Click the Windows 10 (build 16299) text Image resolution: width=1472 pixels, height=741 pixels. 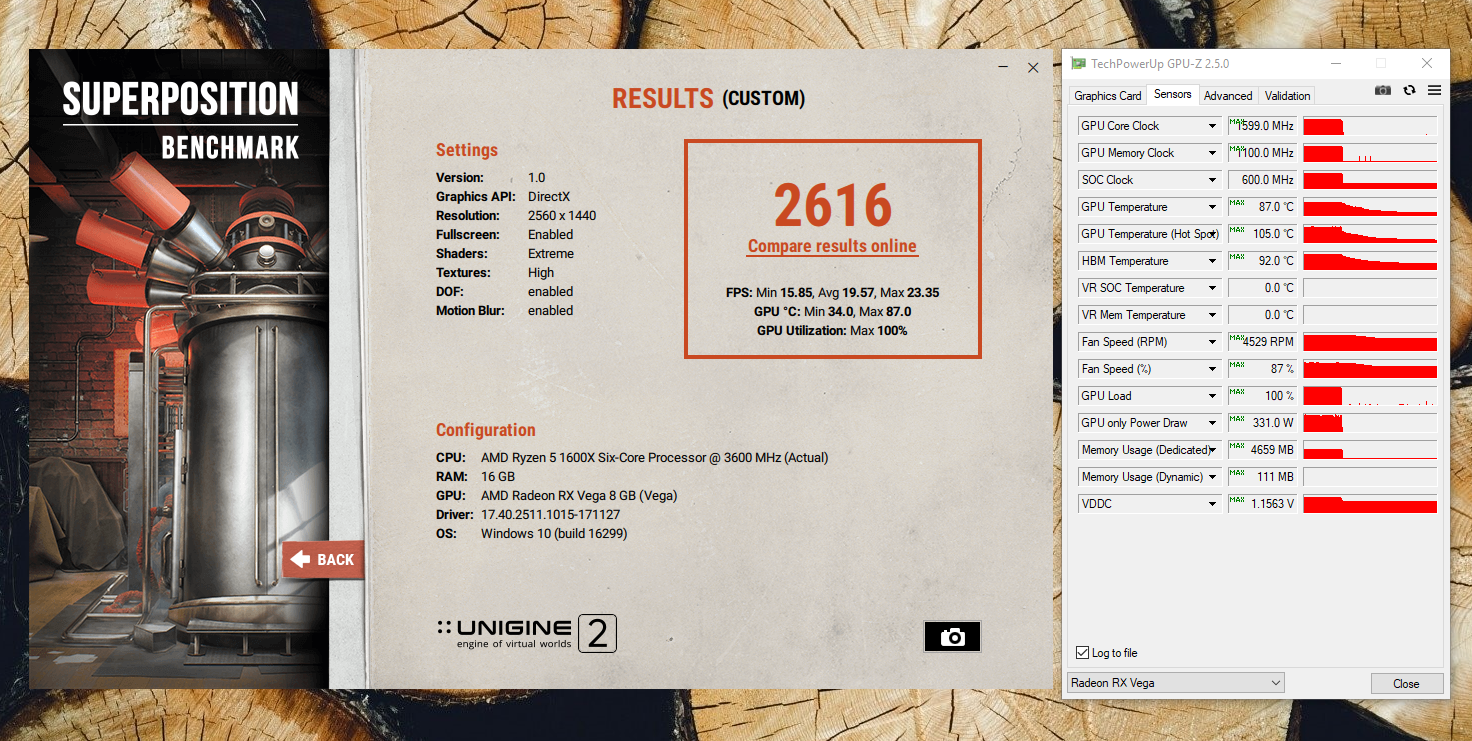click(554, 534)
